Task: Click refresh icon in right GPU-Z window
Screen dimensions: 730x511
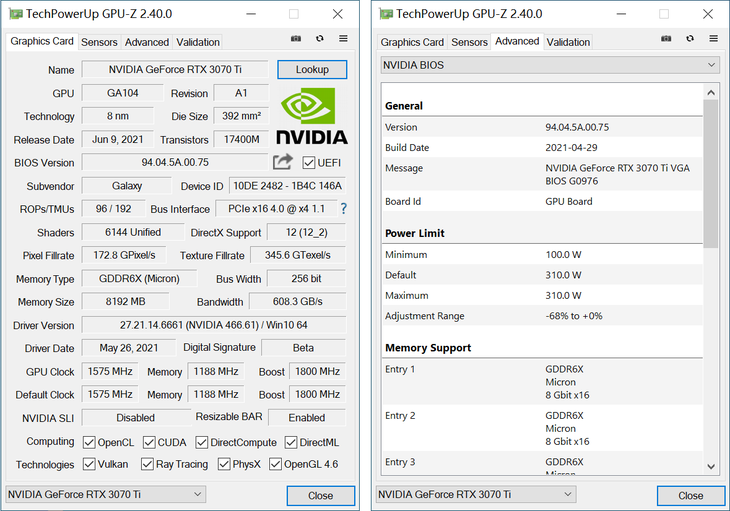Action: (x=690, y=39)
